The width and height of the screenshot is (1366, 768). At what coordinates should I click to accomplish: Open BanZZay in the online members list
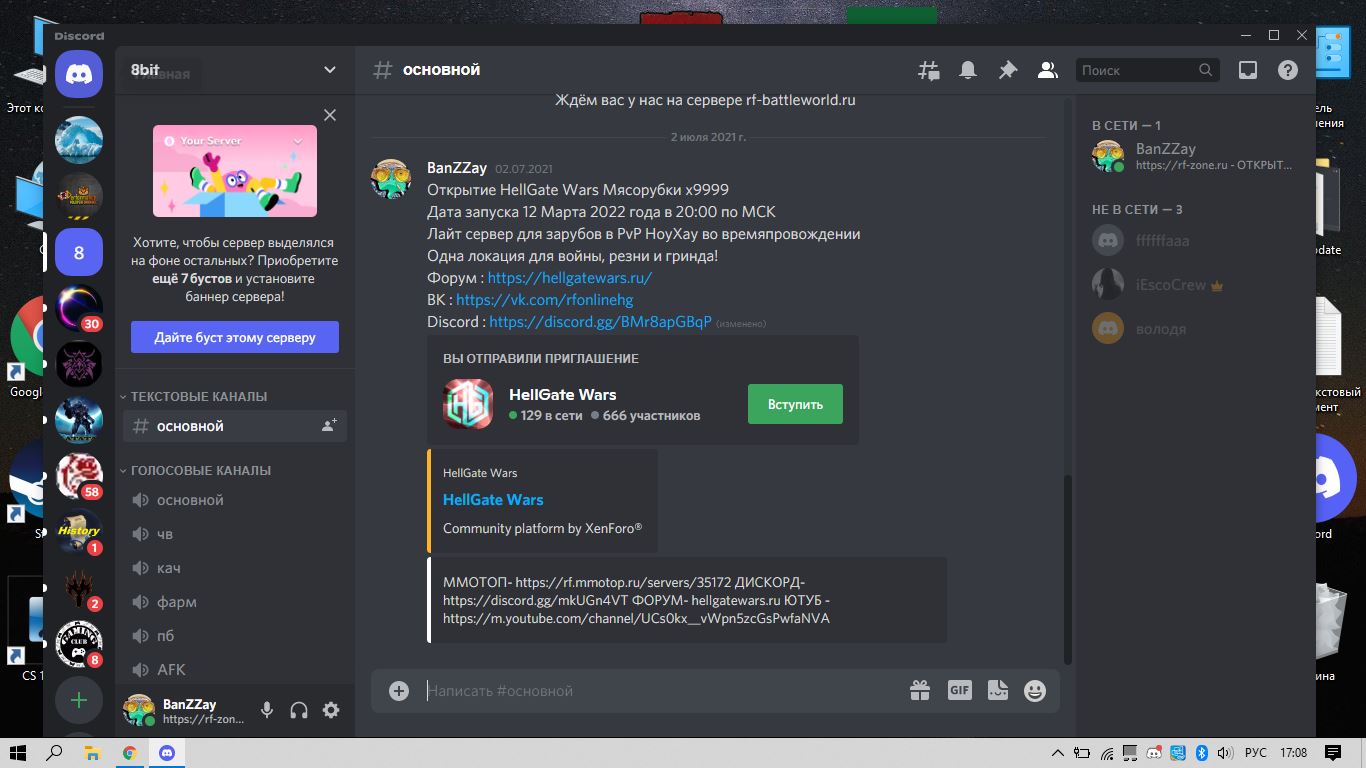point(1198,157)
